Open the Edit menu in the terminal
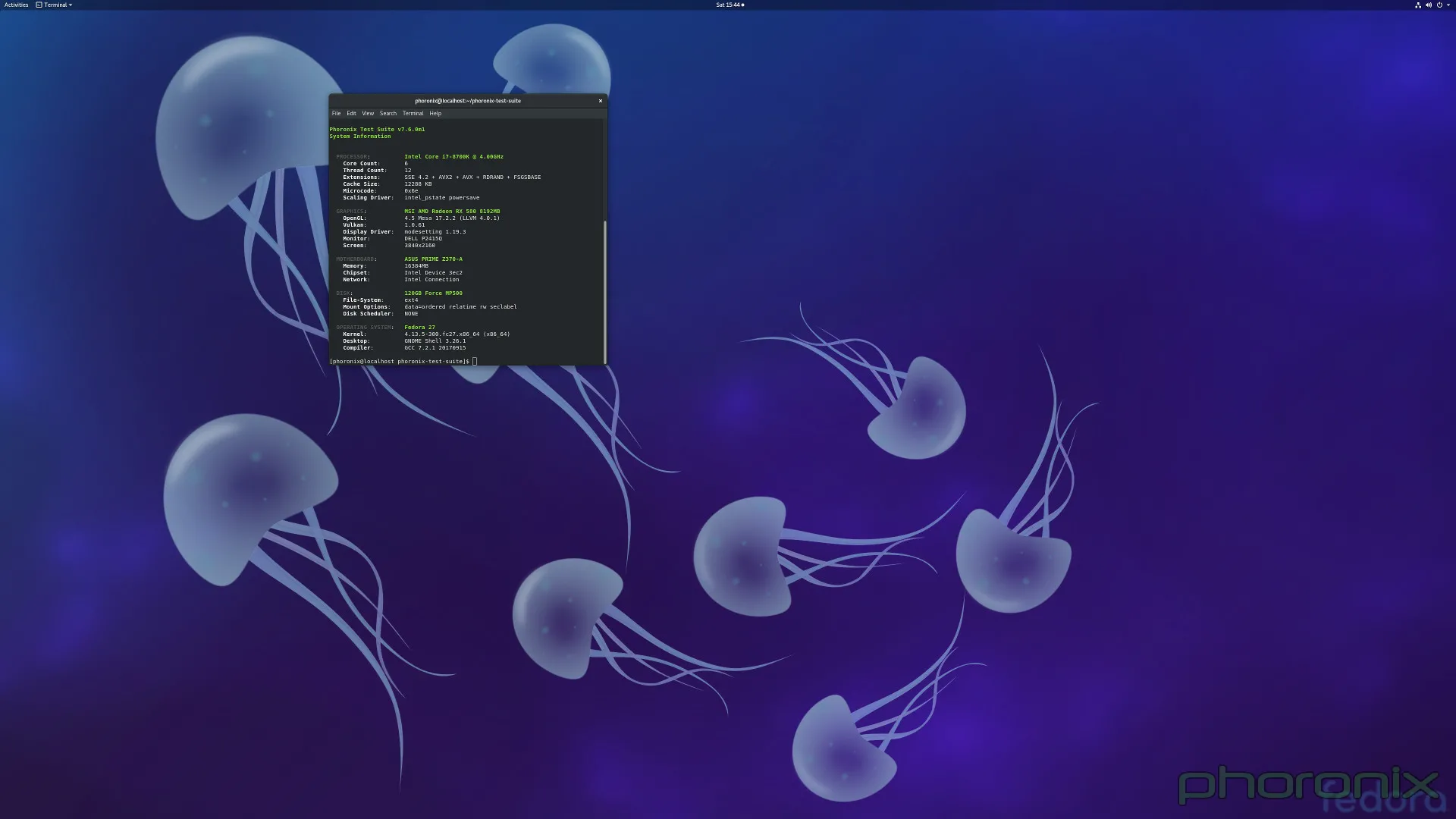Viewport: 1456px width, 819px height. pos(351,113)
